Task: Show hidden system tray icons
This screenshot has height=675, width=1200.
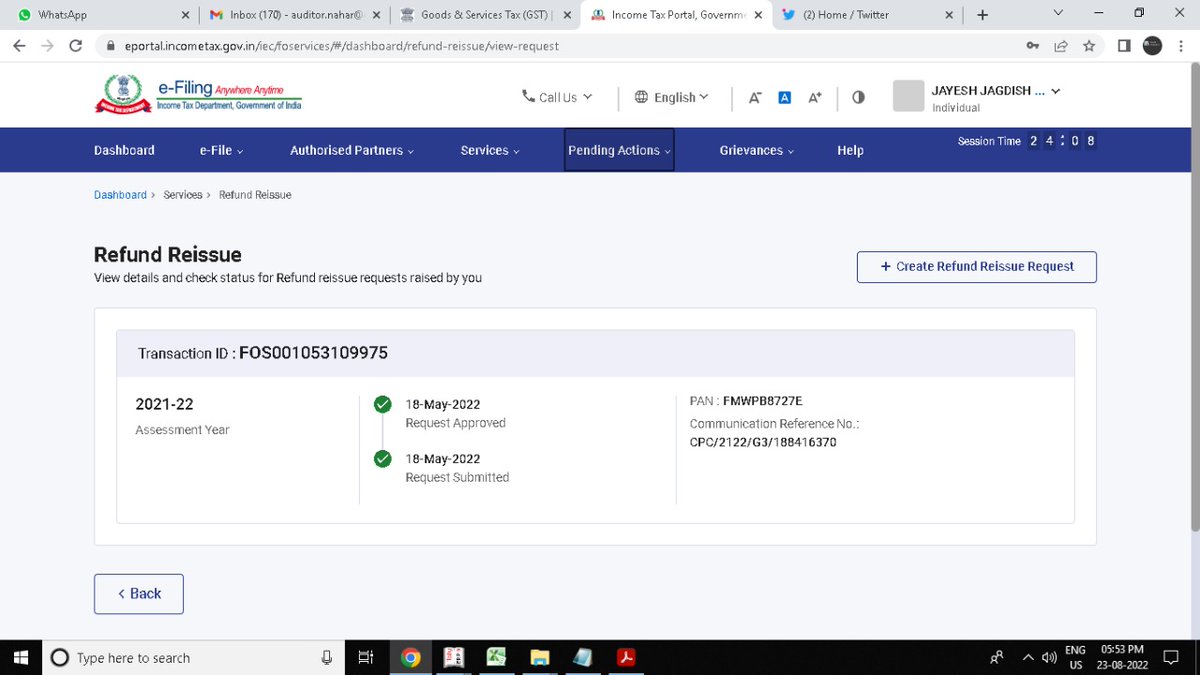Action: (x=1028, y=658)
